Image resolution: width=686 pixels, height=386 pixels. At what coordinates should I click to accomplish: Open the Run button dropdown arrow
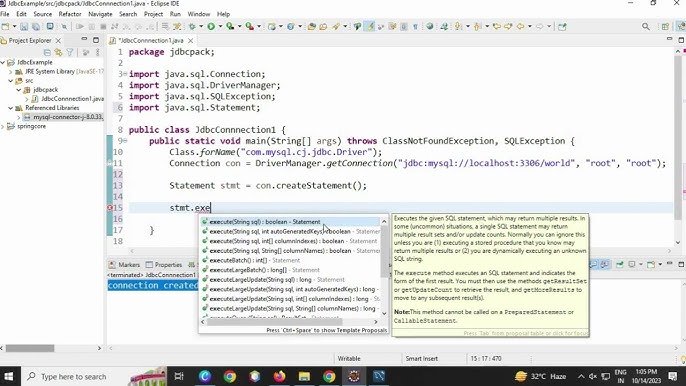(220, 27)
